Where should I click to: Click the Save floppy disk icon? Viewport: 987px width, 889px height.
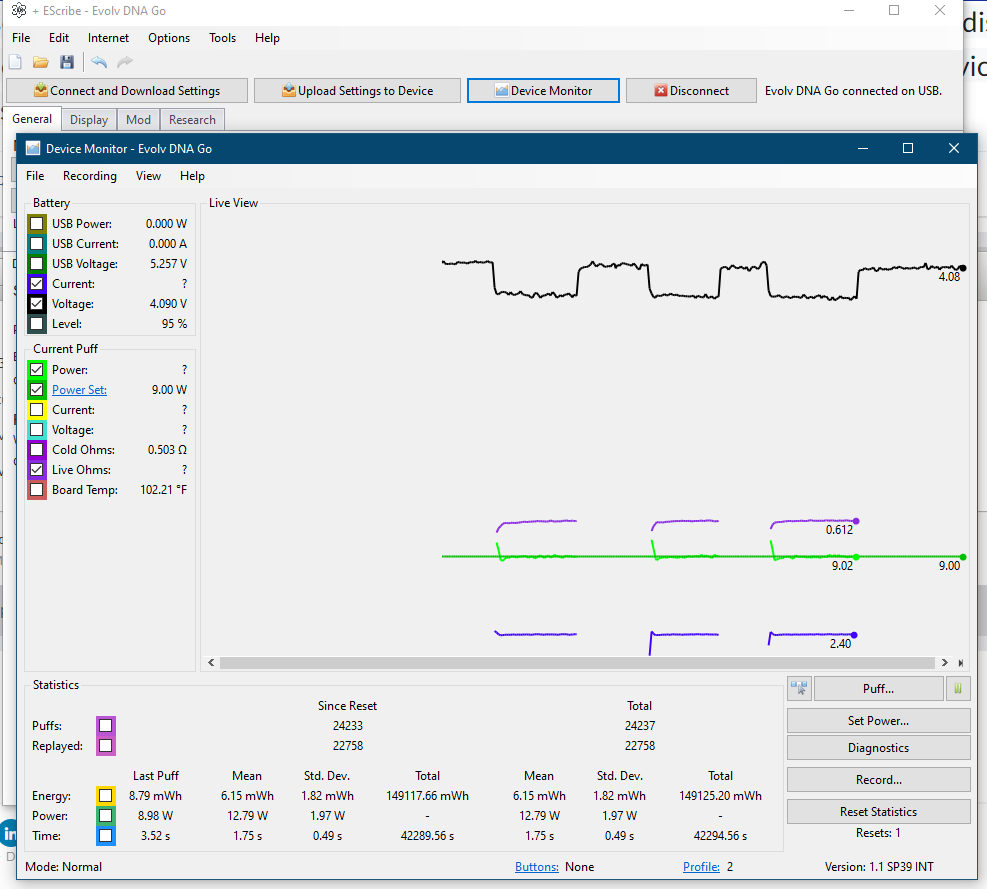pos(67,62)
